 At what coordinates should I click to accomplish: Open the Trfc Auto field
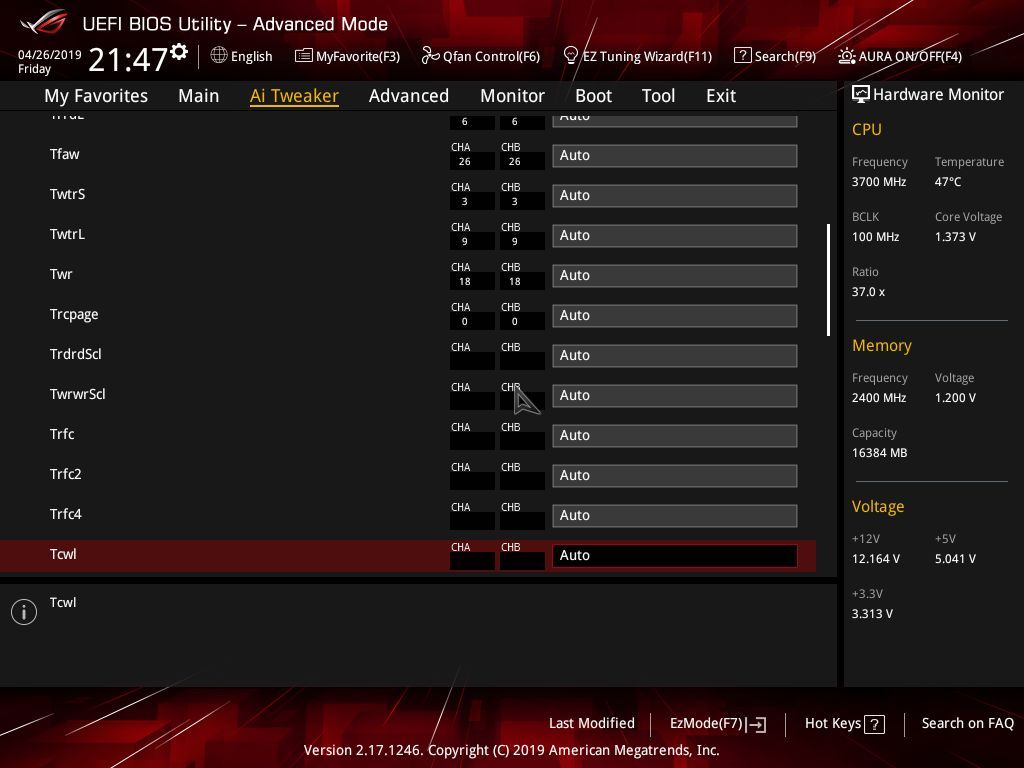pyautogui.click(x=675, y=436)
